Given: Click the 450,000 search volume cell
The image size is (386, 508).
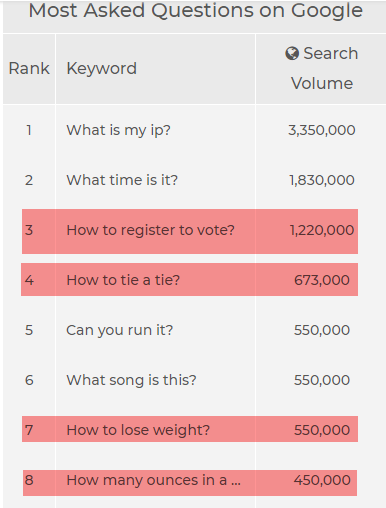Looking at the screenshot, I should pos(322,480).
